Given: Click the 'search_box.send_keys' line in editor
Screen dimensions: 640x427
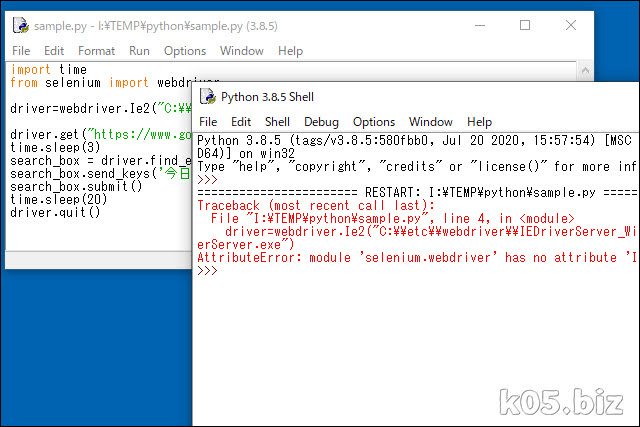Looking at the screenshot, I should tap(100, 173).
